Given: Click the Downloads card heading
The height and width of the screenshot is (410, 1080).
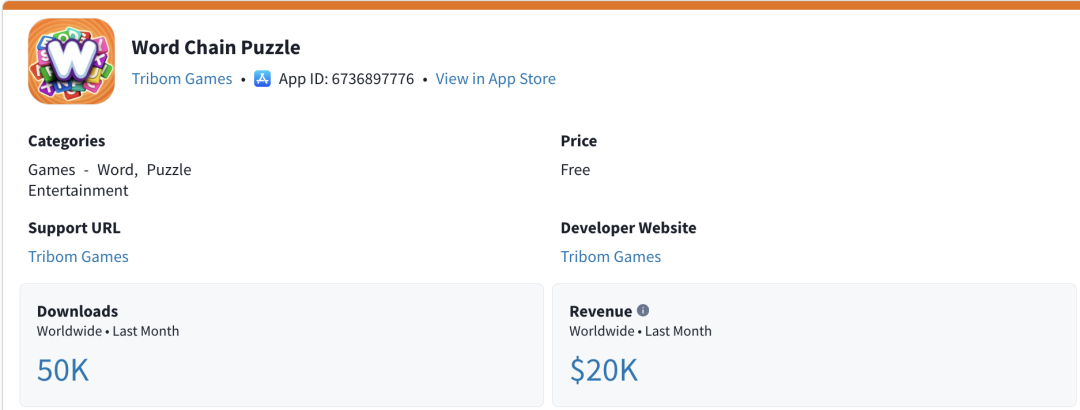Looking at the screenshot, I should [x=77, y=311].
